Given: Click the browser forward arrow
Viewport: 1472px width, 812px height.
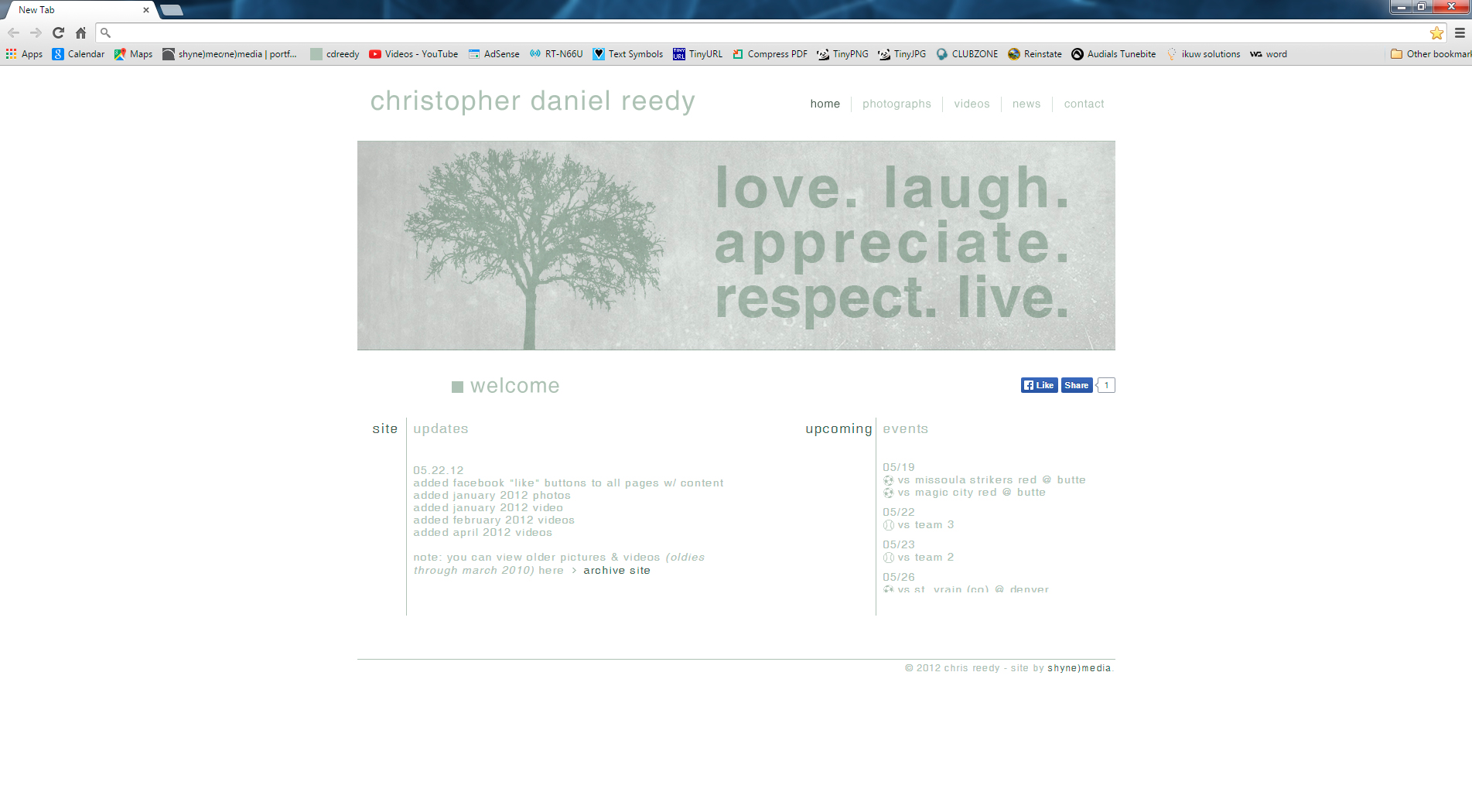Looking at the screenshot, I should [x=36, y=32].
